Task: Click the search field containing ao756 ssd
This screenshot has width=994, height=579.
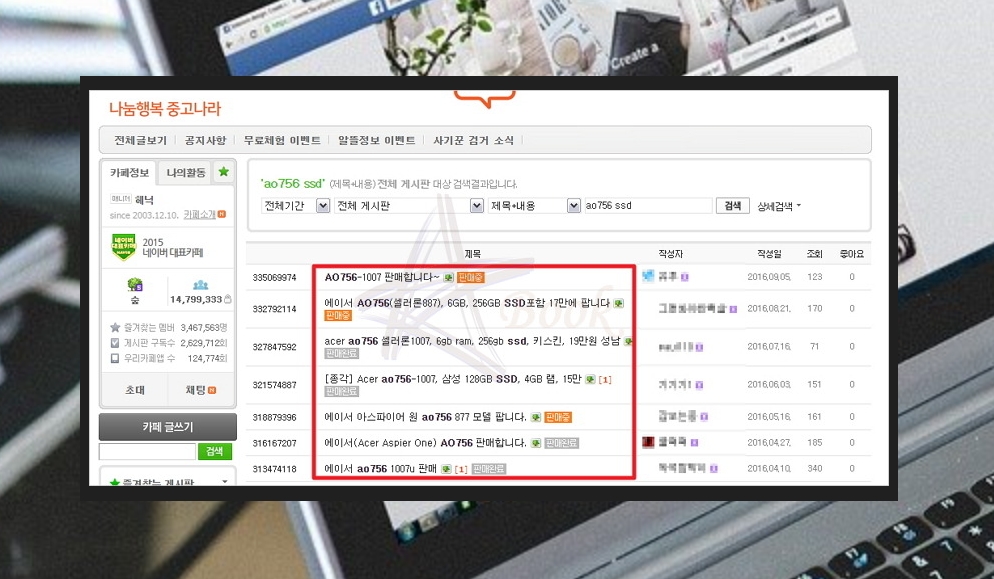Action: pyautogui.click(x=648, y=205)
